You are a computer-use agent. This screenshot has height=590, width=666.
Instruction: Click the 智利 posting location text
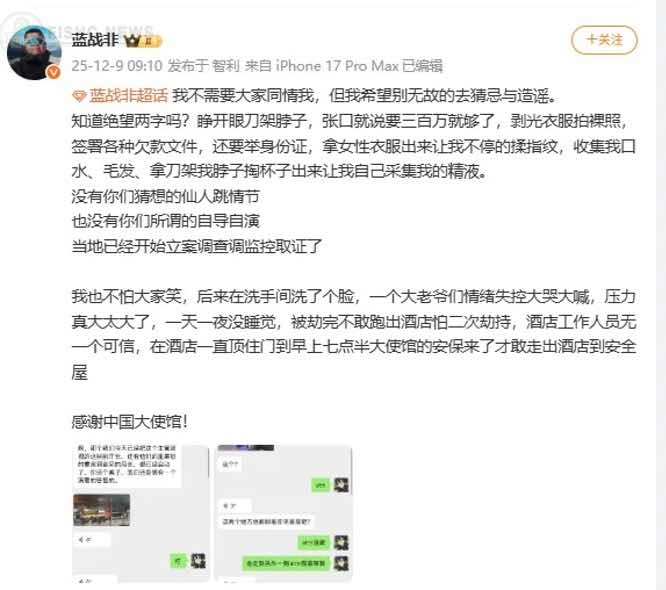click(226, 66)
